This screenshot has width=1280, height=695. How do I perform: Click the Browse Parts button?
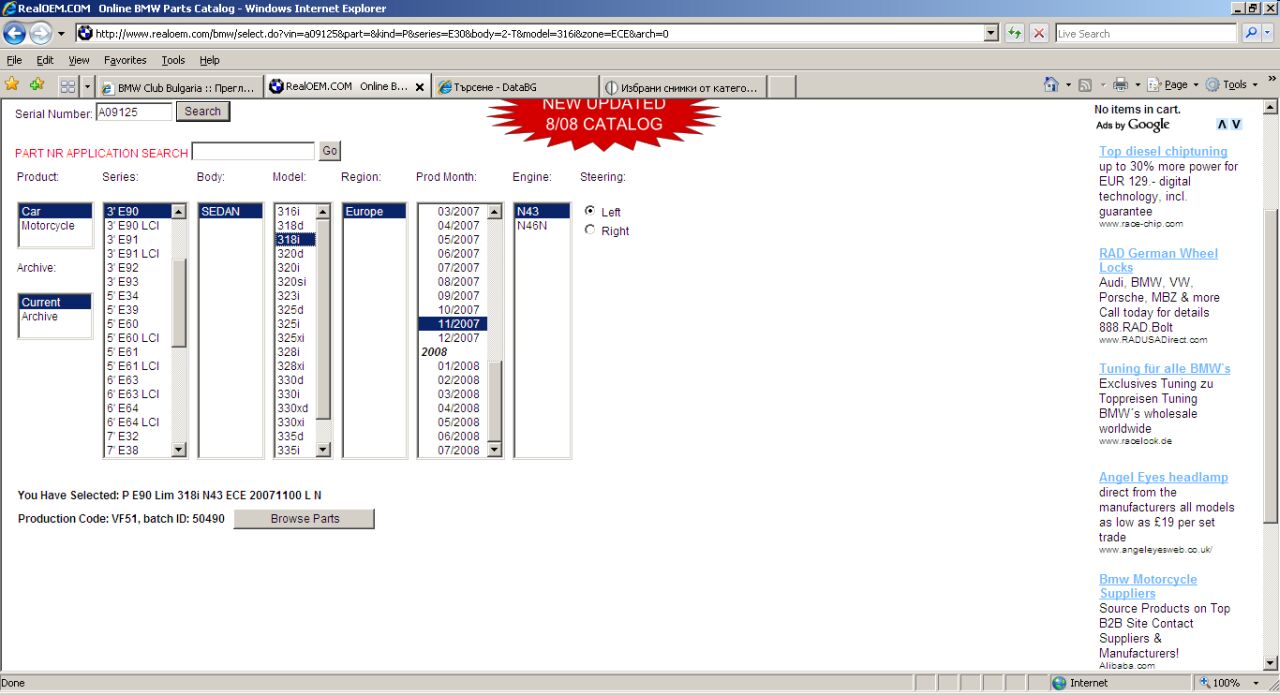click(304, 519)
